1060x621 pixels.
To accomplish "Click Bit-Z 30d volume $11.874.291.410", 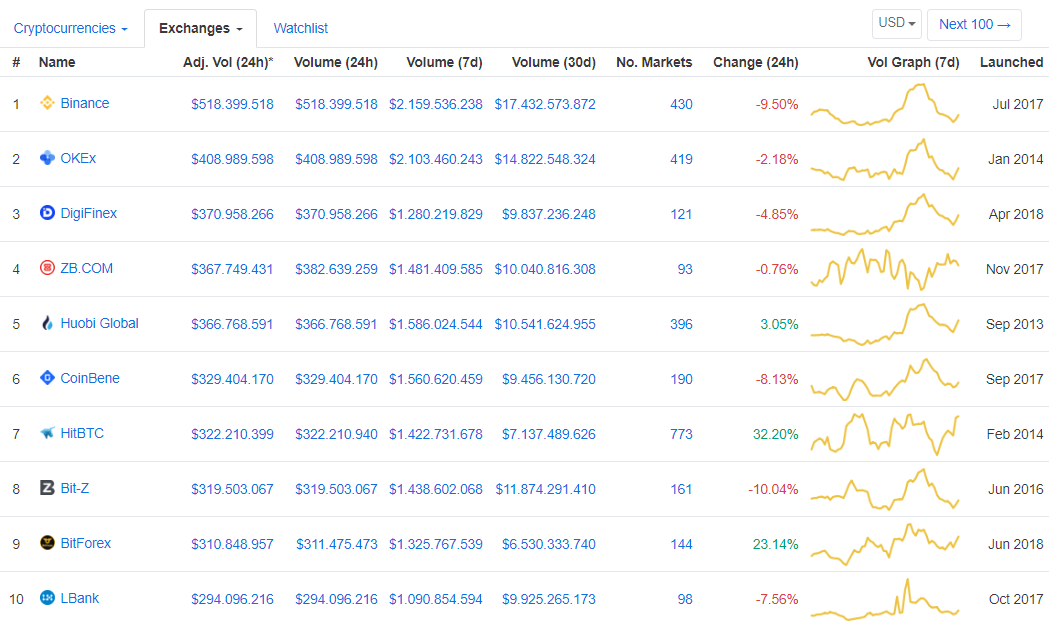I will (546, 489).
